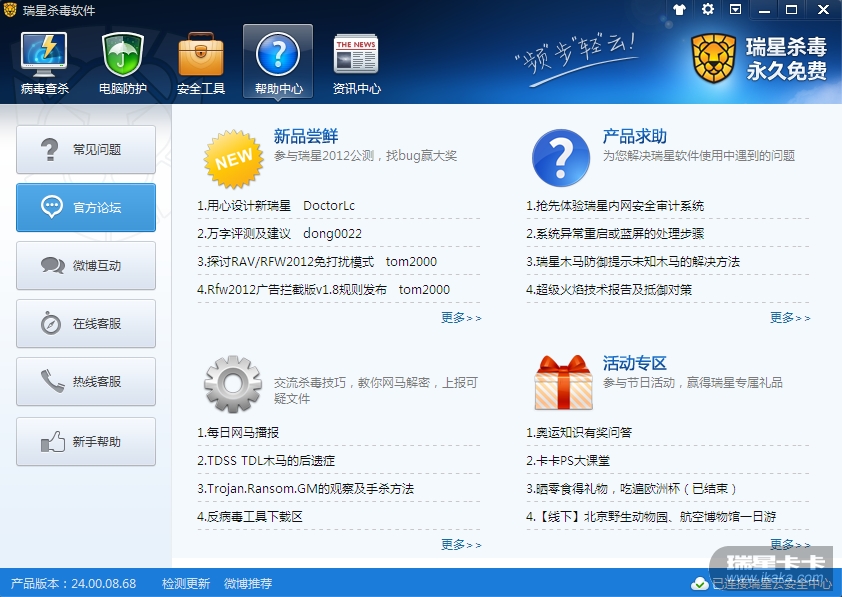Click the skin shirt icon in title bar
Screen dimensions: 842x597
[679, 10]
